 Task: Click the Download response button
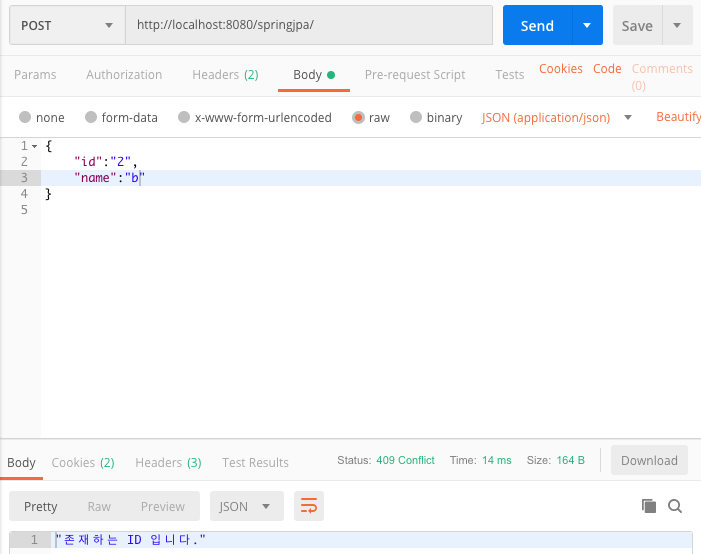649,460
